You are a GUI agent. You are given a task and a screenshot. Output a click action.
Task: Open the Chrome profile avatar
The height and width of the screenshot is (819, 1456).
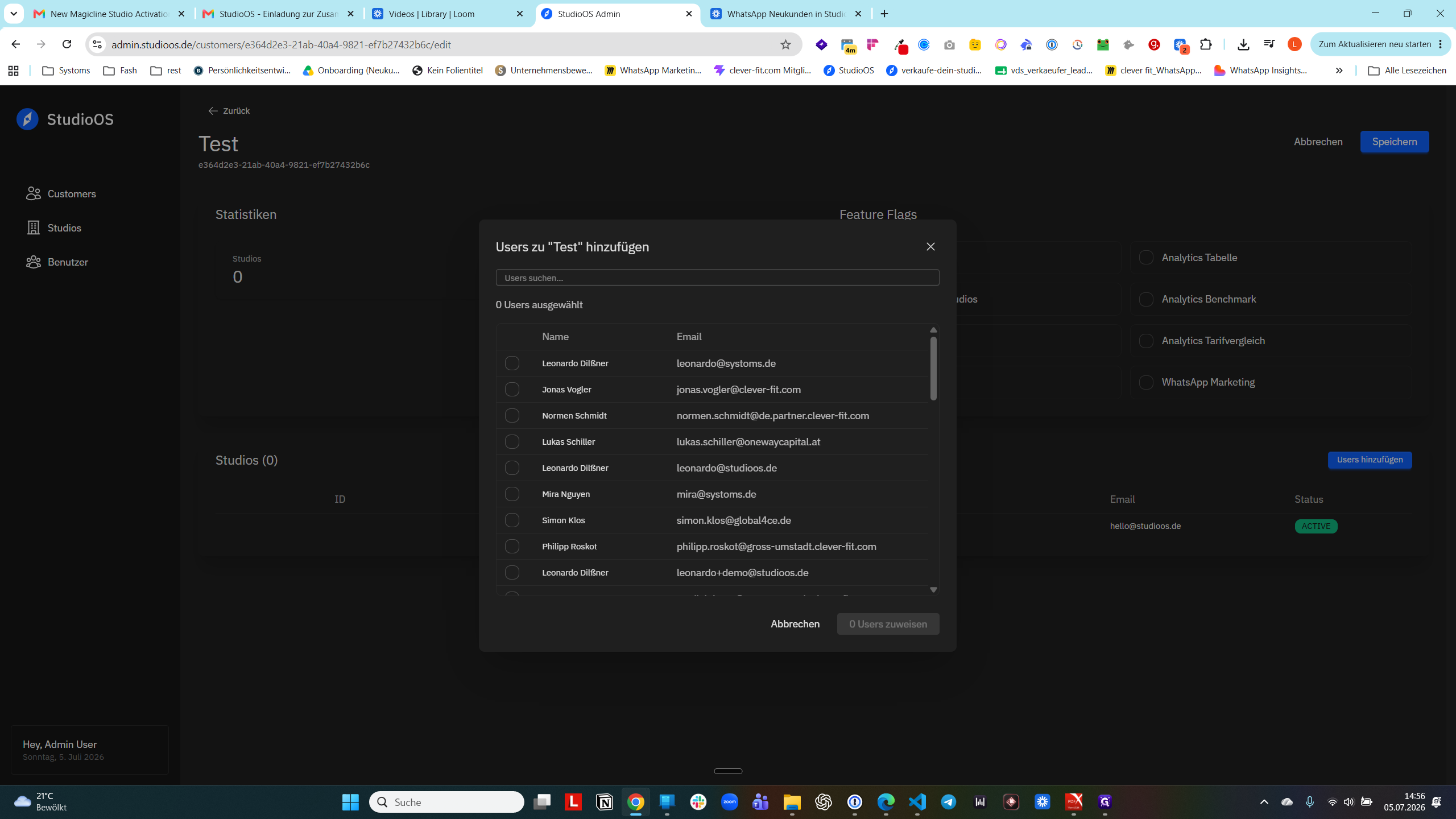pos(1294,44)
